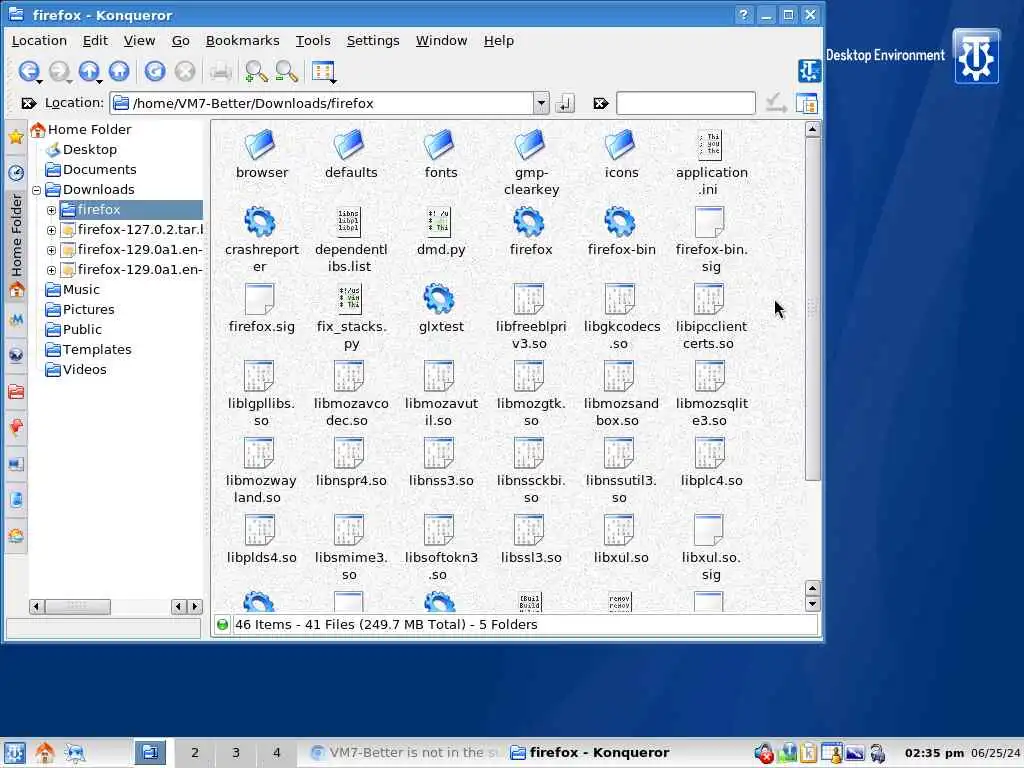Open the Location history dropdown arrow
The image size is (1024, 768).
tap(541, 103)
